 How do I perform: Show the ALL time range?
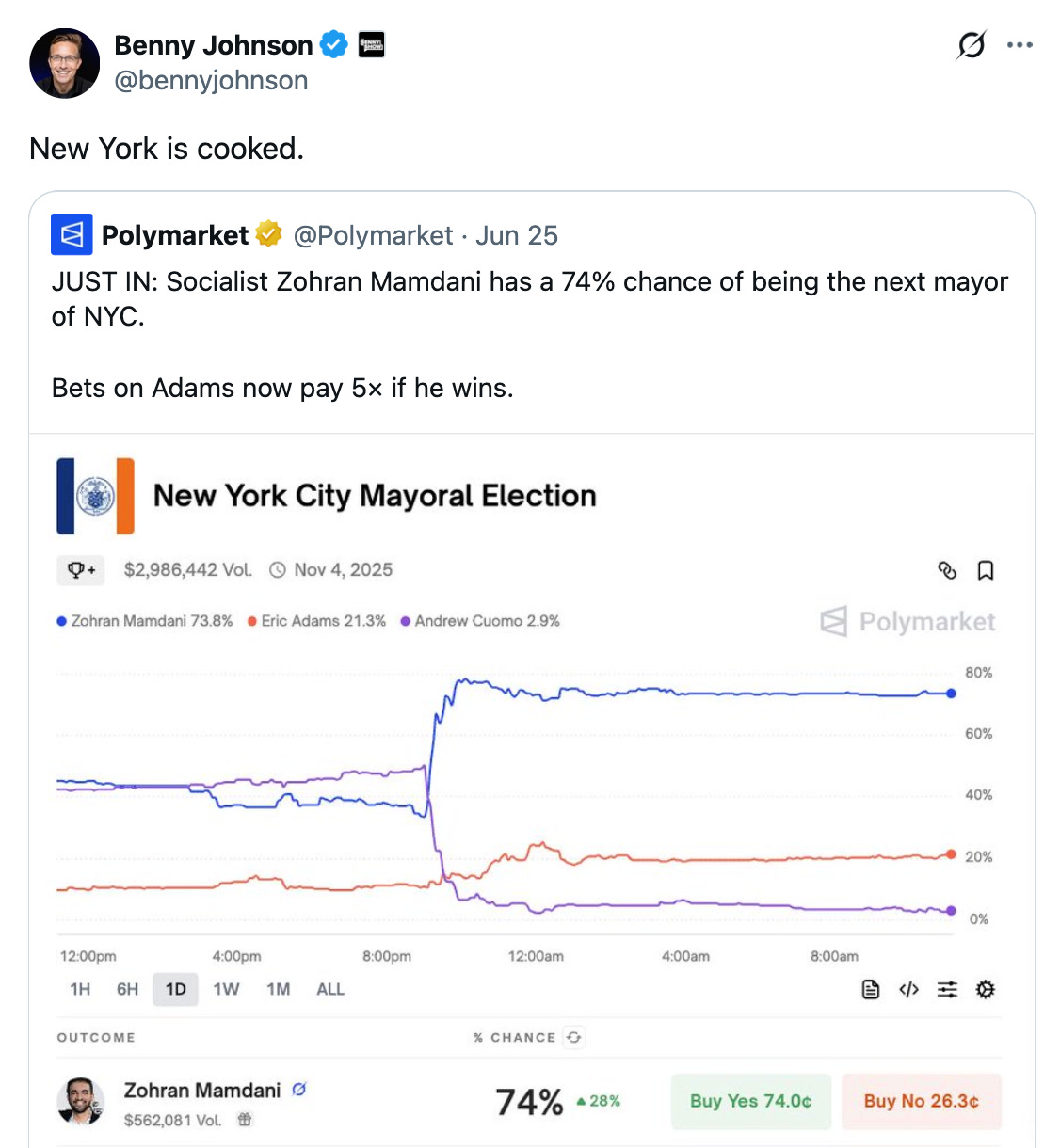330,989
